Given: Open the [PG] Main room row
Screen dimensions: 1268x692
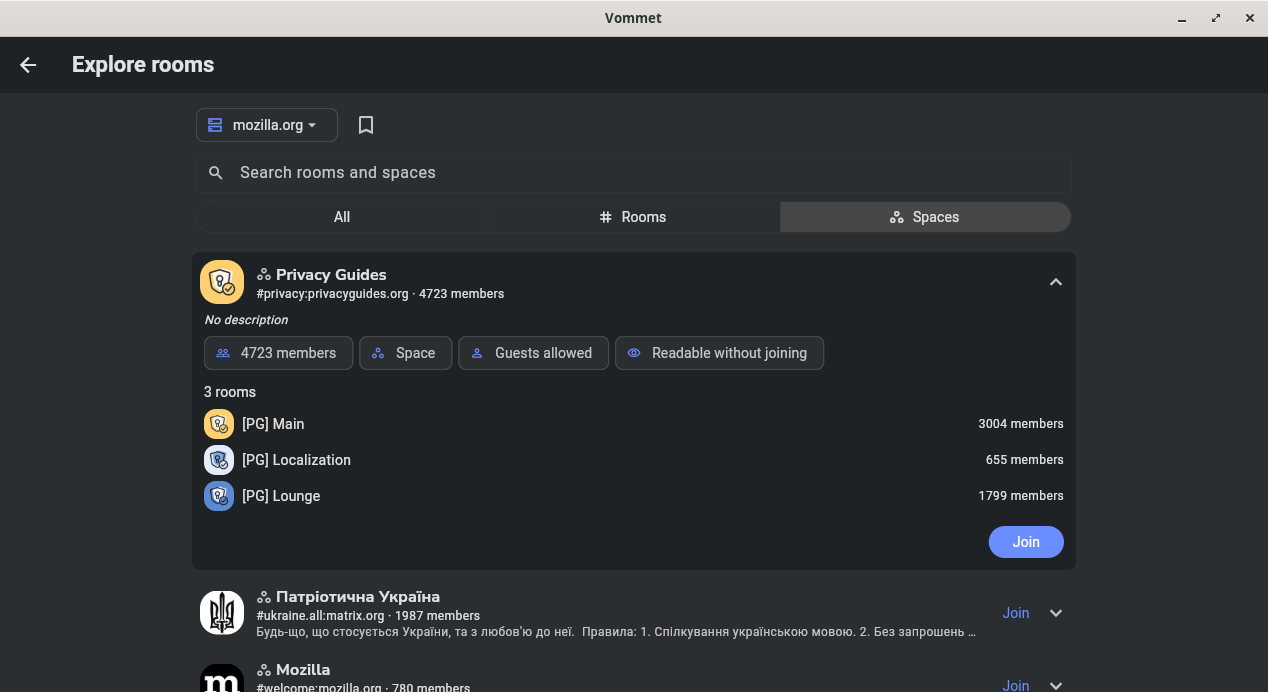Looking at the screenshot, I should coord(634,424).
